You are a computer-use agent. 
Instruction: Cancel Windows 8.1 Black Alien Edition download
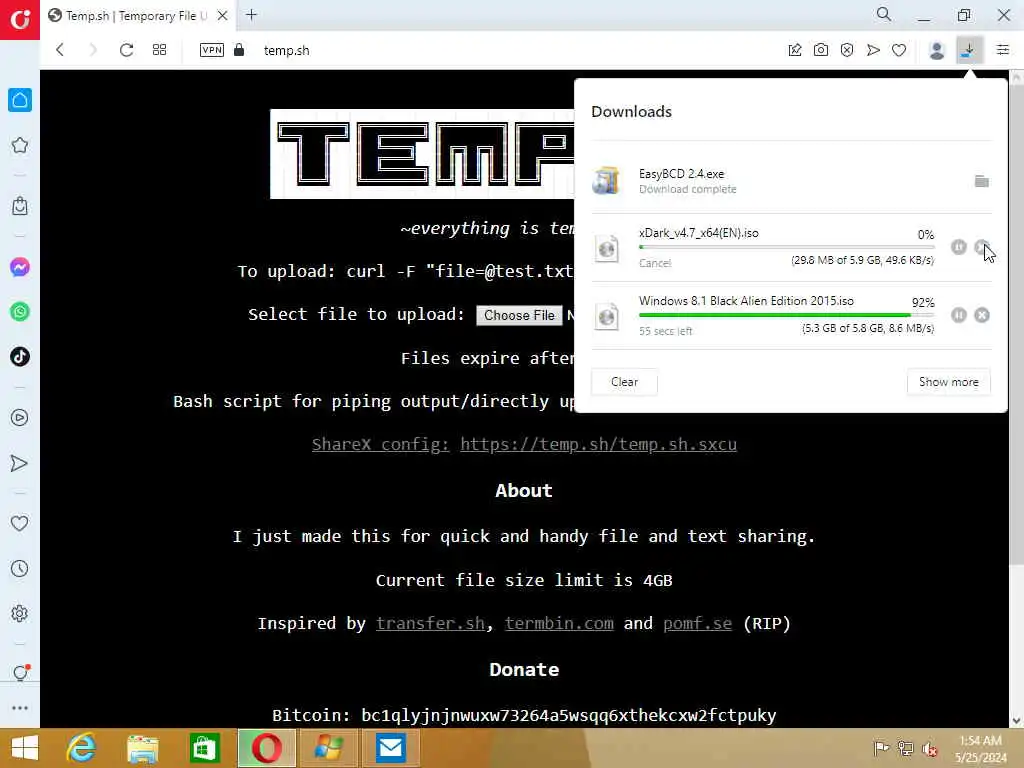coord(982,315)
